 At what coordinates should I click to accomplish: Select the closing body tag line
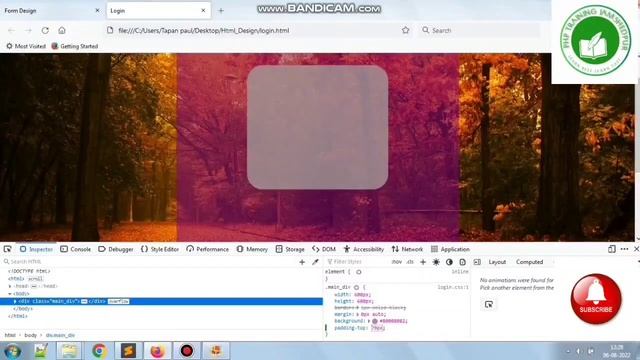[23, 309]
